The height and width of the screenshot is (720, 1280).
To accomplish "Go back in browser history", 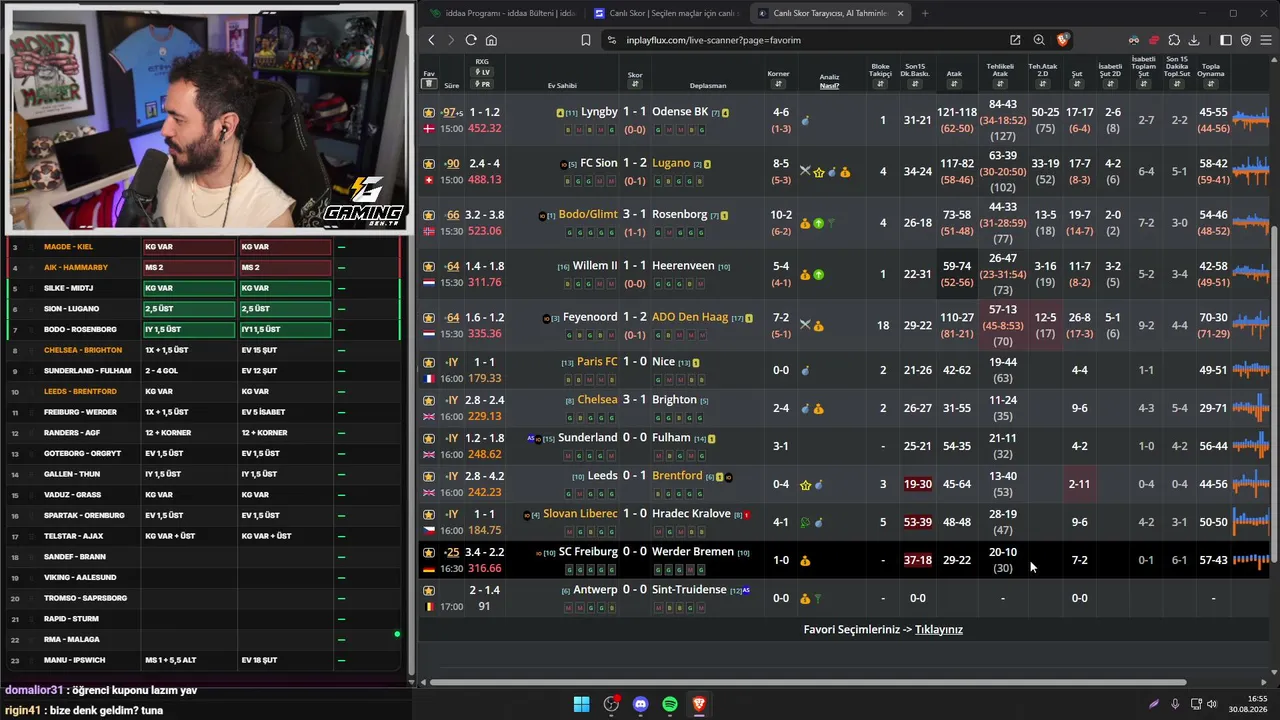I will [x=431, y=40].
